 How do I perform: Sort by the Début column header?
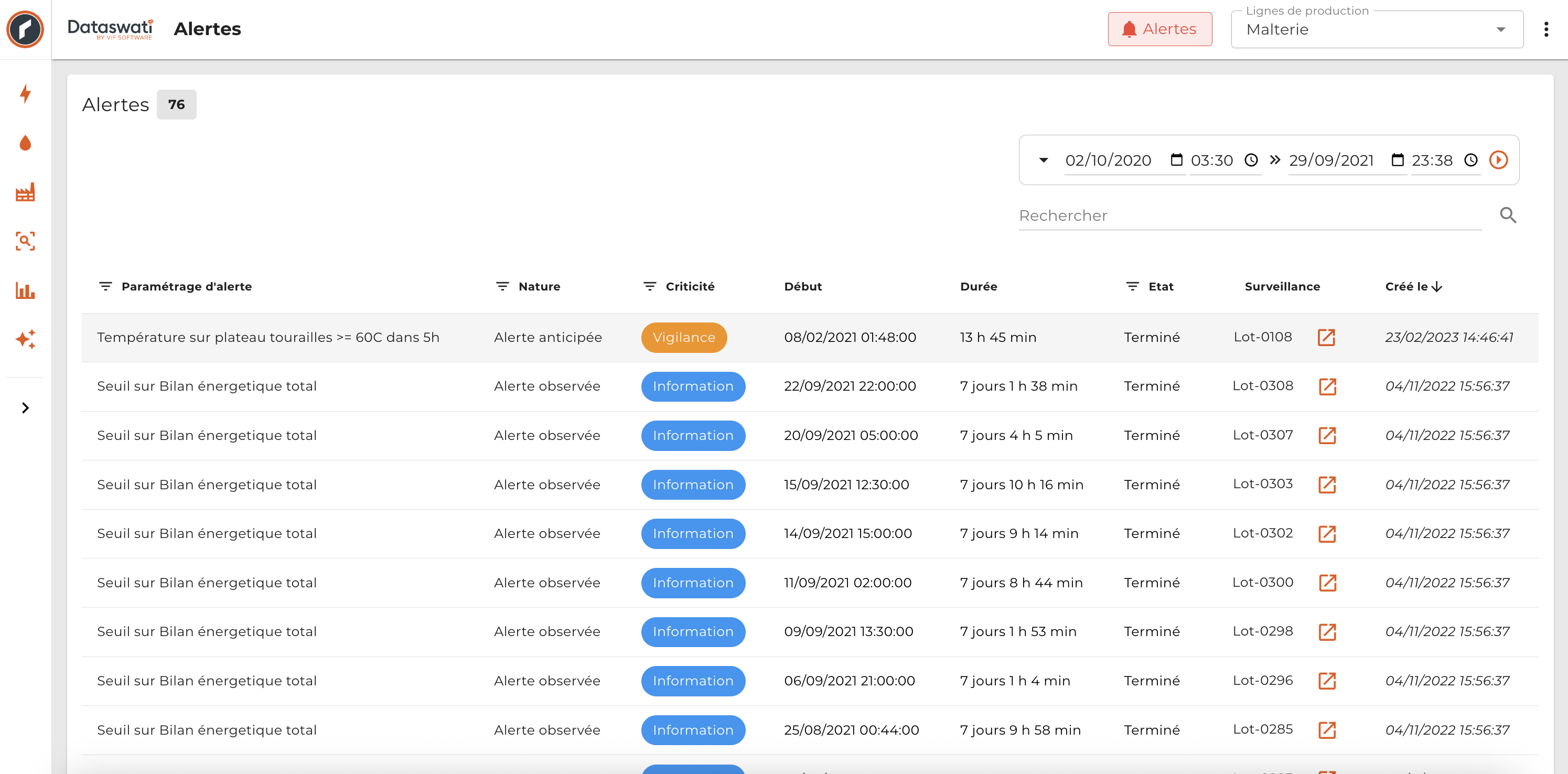tap(803, 286)
